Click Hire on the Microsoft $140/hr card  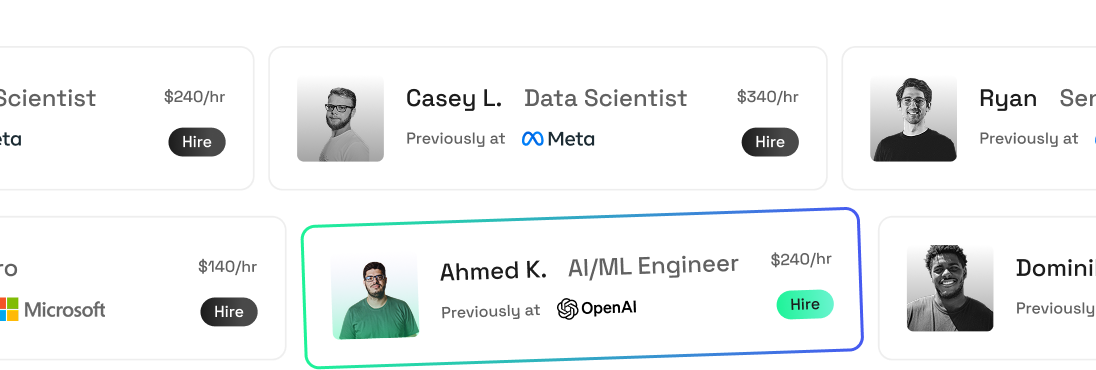(229, 312)
